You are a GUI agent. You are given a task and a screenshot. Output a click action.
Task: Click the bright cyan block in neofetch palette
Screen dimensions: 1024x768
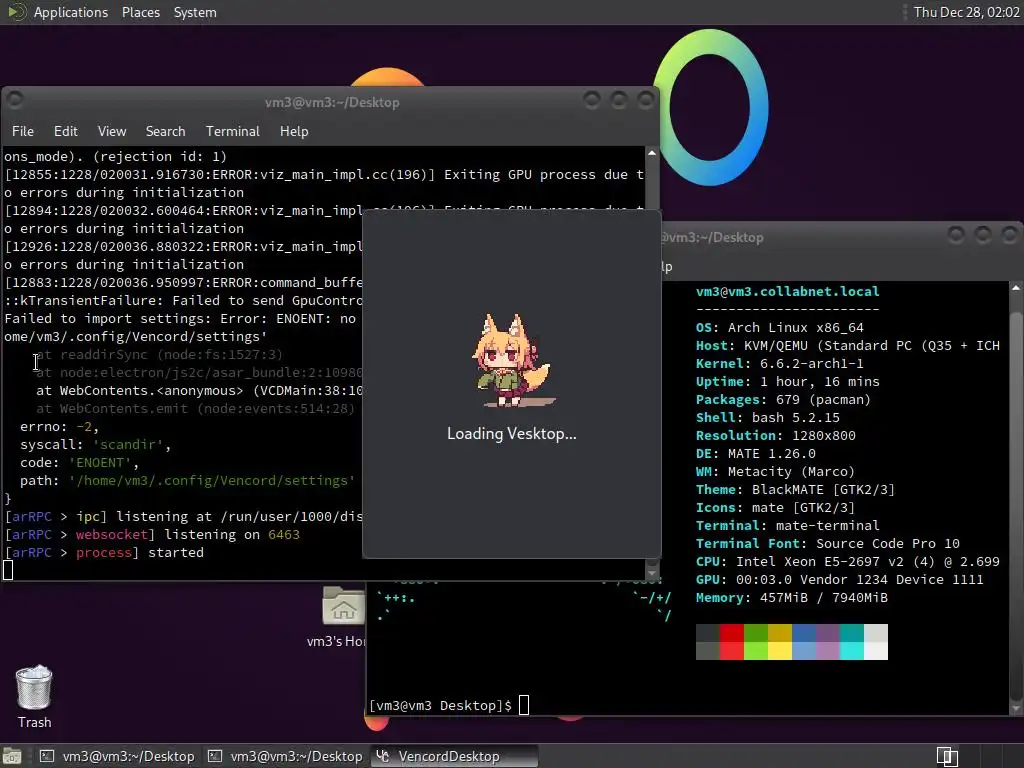852,651
